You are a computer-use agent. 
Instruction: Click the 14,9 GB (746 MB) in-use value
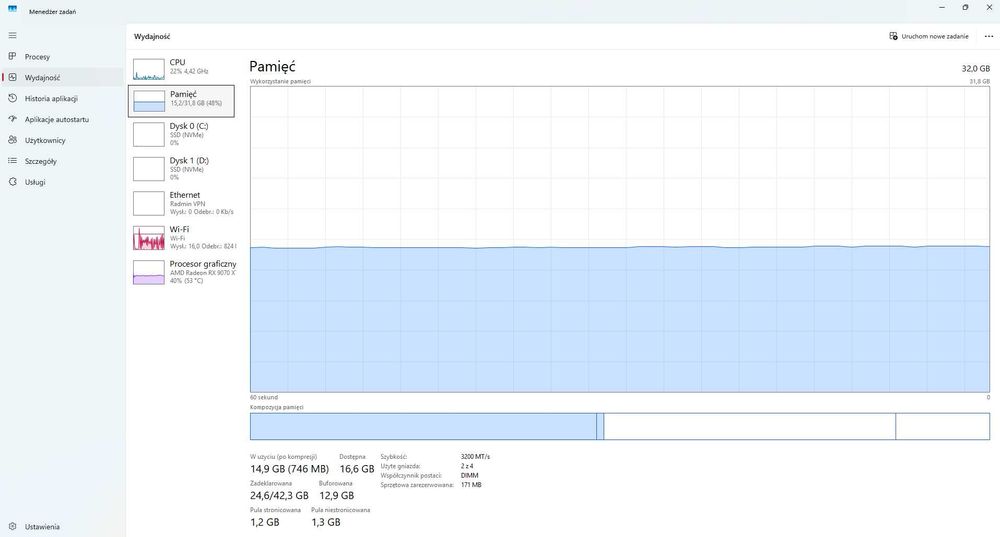tap(290, 469)
